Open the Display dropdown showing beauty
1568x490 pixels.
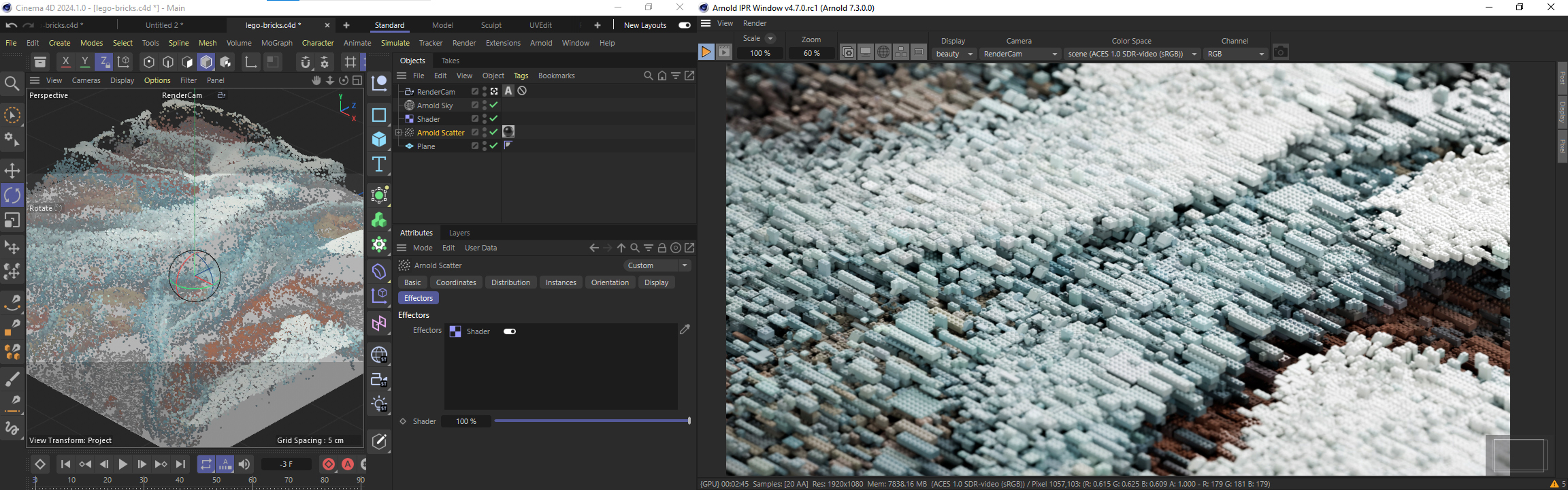pyautogui.click(x=953, y=54)
